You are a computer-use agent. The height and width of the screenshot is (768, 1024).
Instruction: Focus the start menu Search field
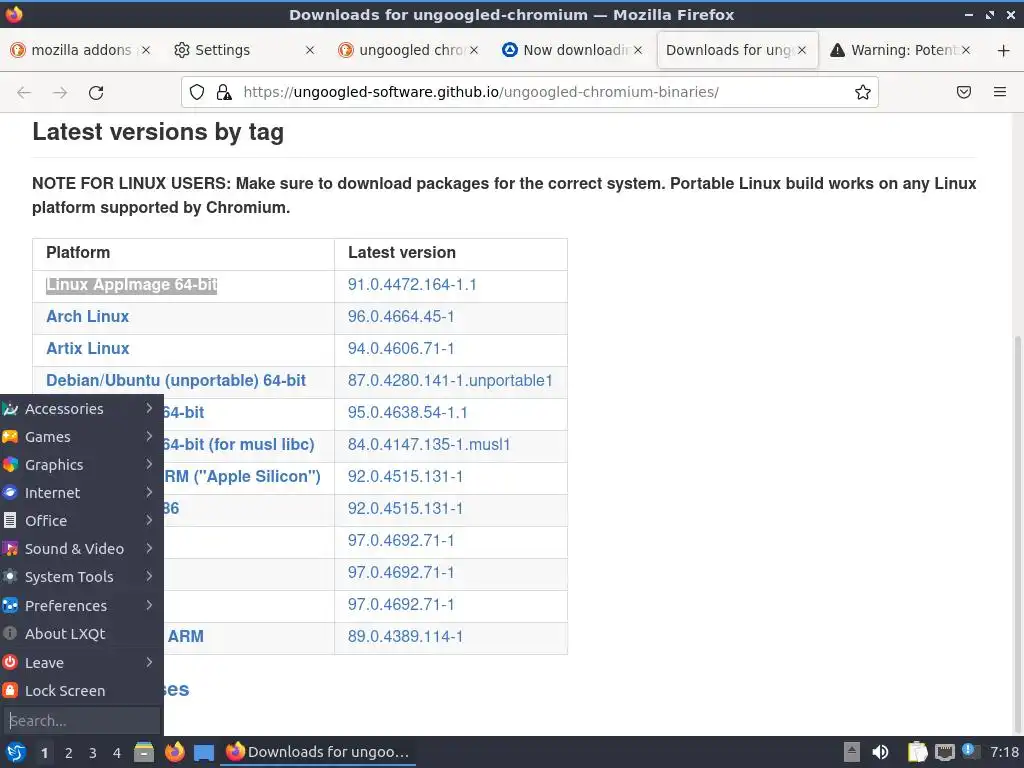[x=82, y=721]
